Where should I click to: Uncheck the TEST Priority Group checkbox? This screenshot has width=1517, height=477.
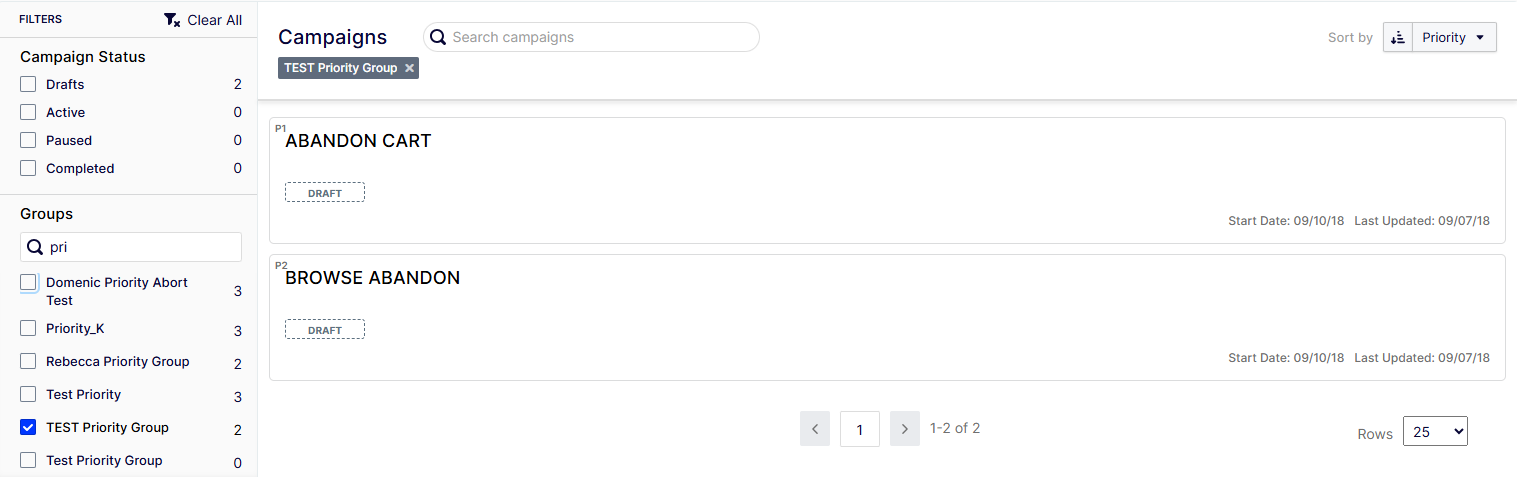coord(28,428)
